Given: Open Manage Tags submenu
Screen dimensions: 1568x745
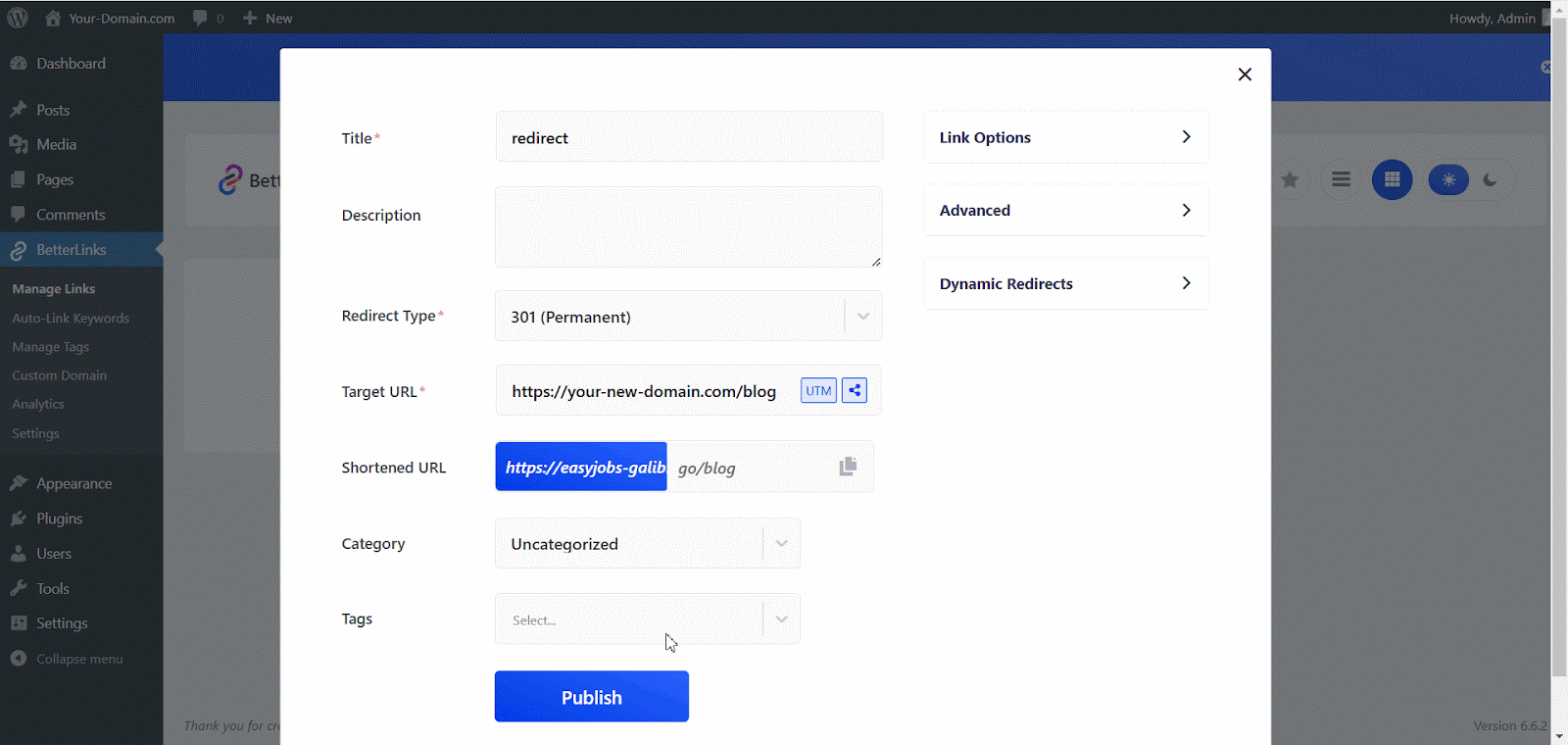Looking at the screenshot, I should (x=51, y=347).
